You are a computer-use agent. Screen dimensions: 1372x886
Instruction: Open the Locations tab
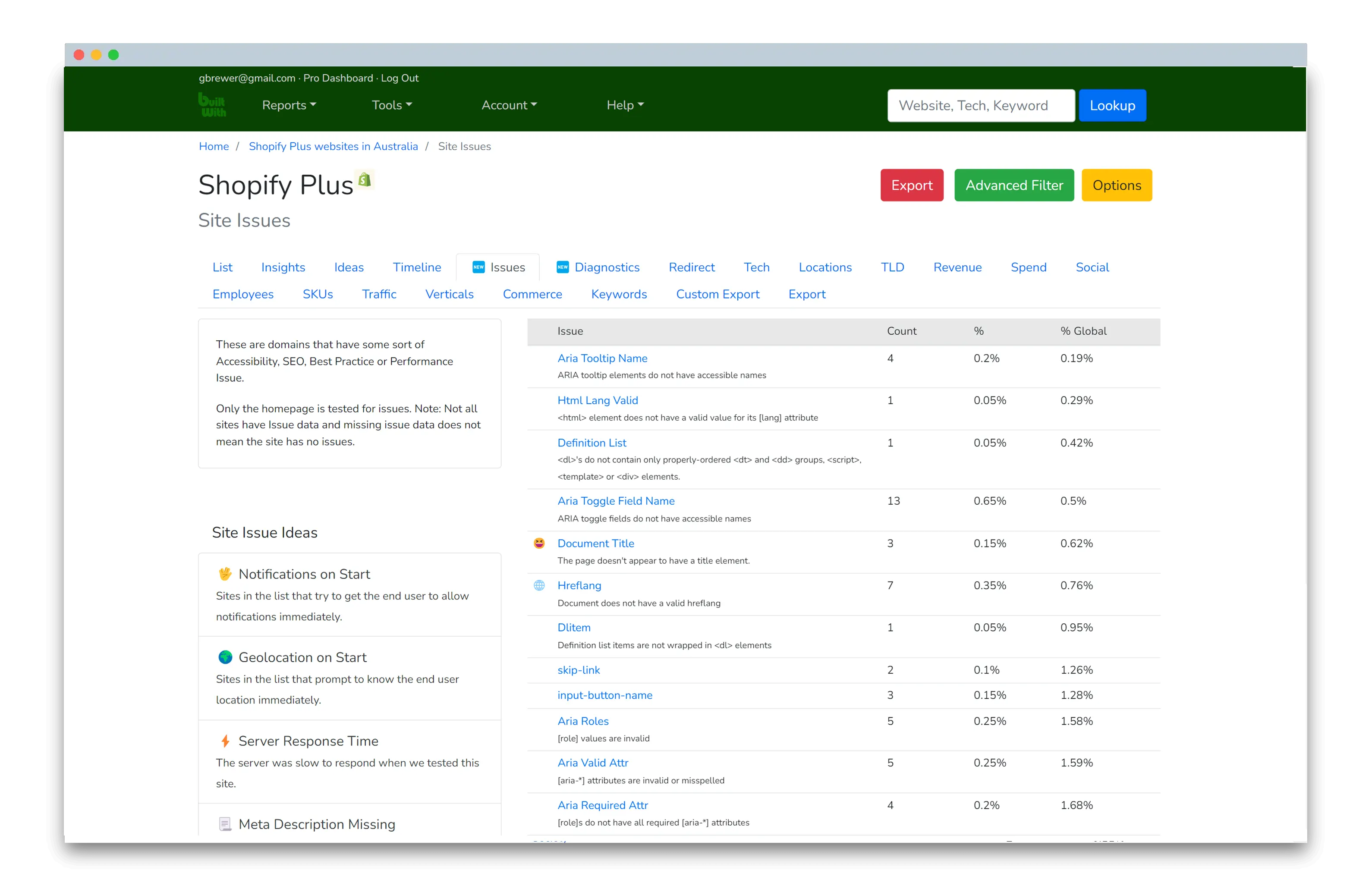[824, 267]
